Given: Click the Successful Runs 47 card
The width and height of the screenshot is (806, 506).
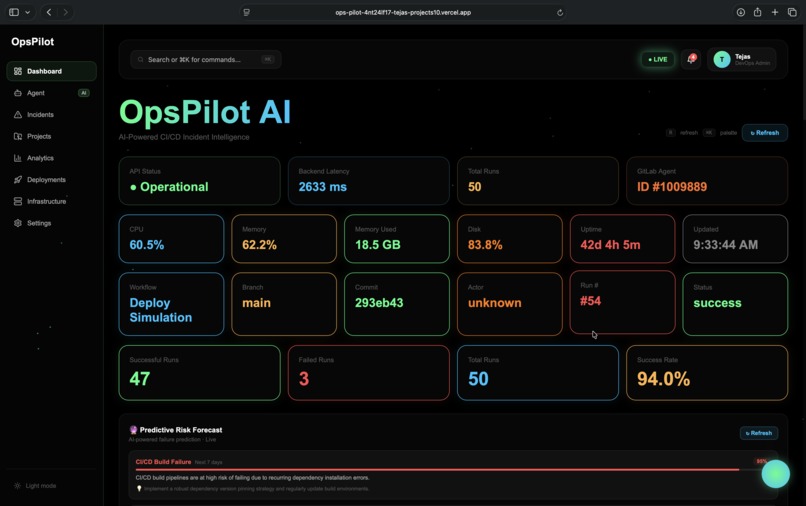Looking at the screenshot, I should click(199, 373).
